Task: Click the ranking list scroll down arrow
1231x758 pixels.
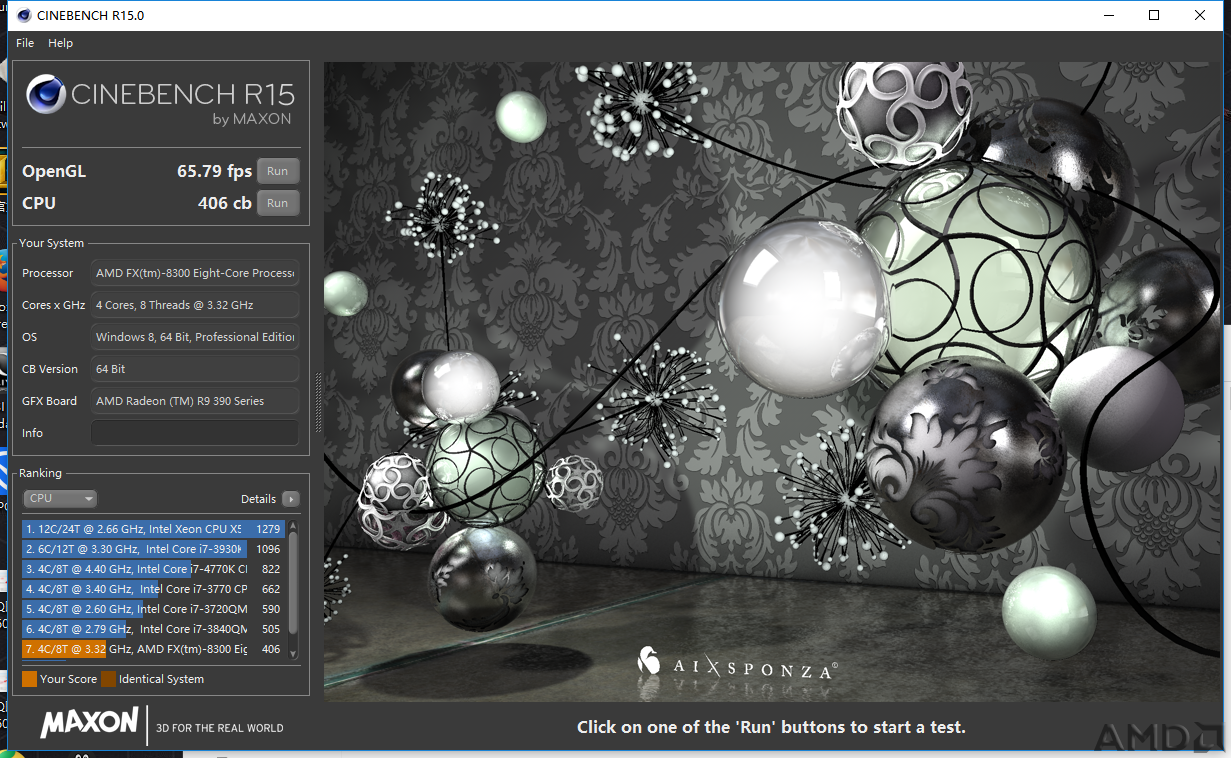Action: [x=293, y=653]
